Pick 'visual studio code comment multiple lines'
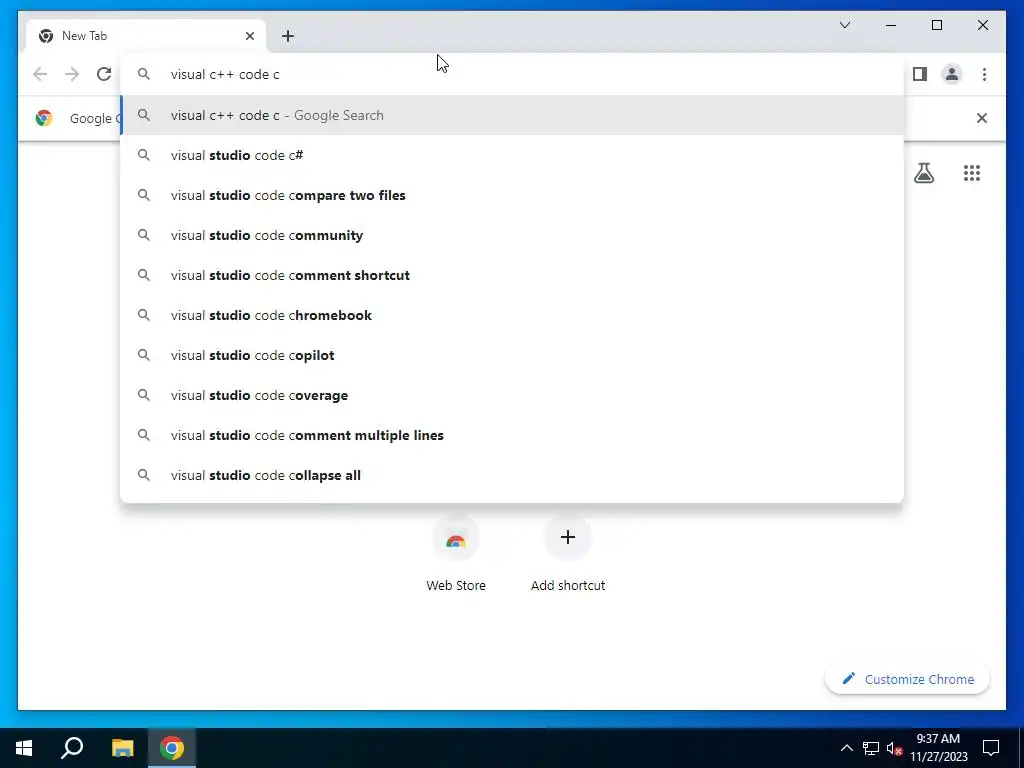Image resolution: width=1024 pixels, height=768 pixels. 512,435
